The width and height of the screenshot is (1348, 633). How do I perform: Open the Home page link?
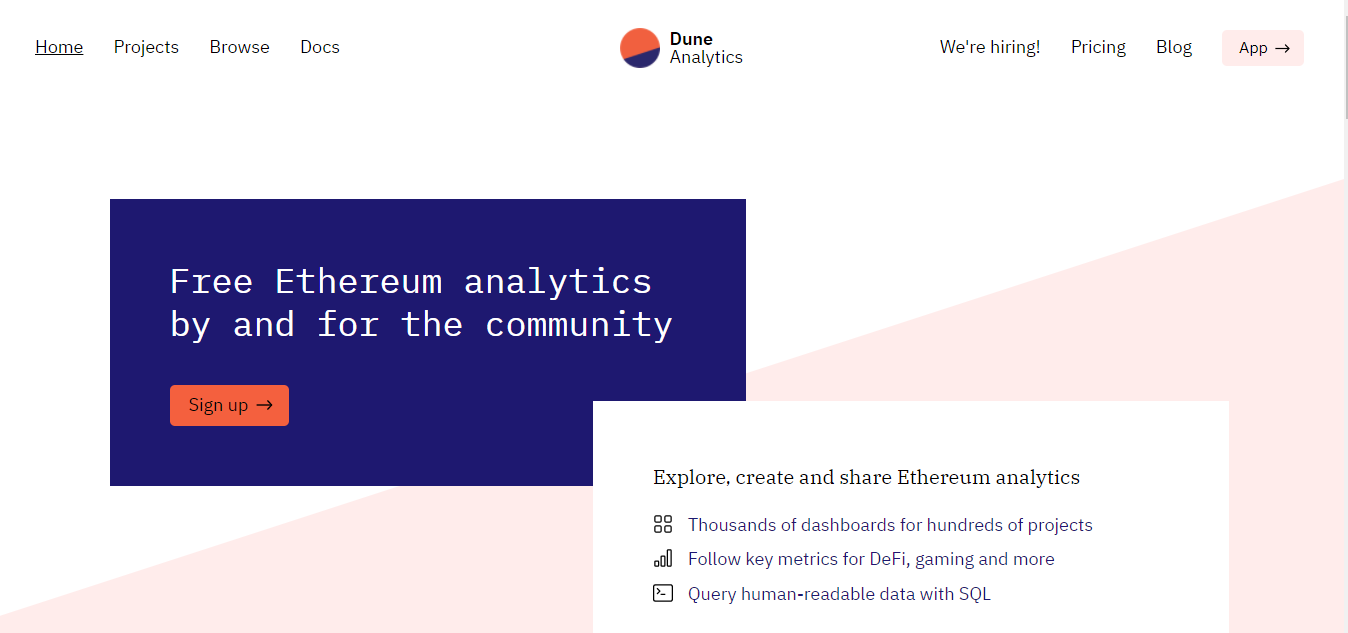(x=59, y=47)
